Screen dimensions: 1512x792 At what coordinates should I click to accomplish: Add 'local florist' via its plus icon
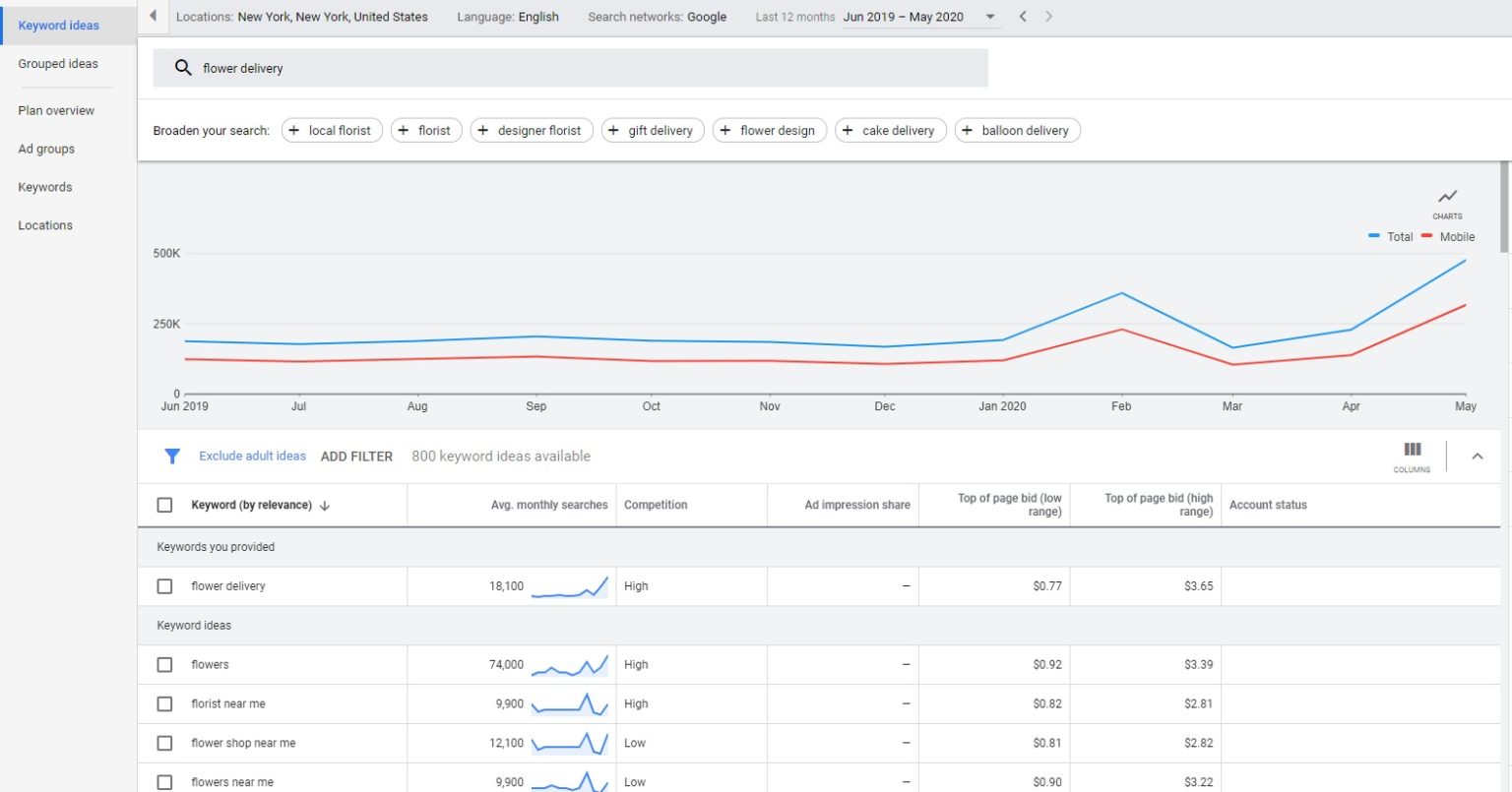point(293,129)
